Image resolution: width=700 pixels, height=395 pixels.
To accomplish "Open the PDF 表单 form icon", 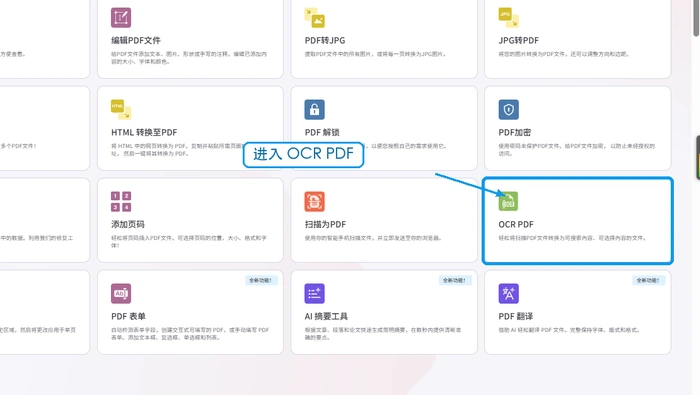I will (x=121, y=293).
